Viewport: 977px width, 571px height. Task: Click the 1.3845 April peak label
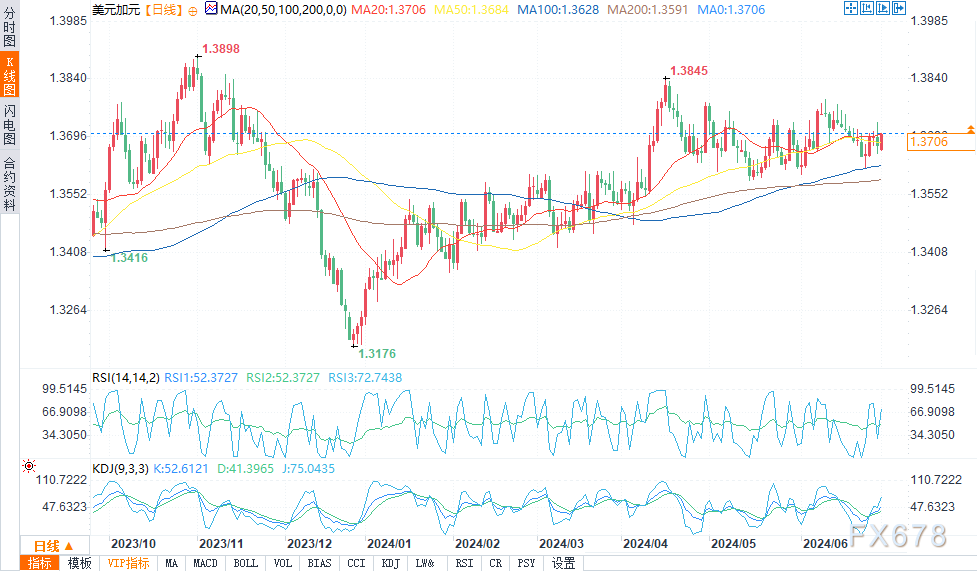(x=689, y=70)
